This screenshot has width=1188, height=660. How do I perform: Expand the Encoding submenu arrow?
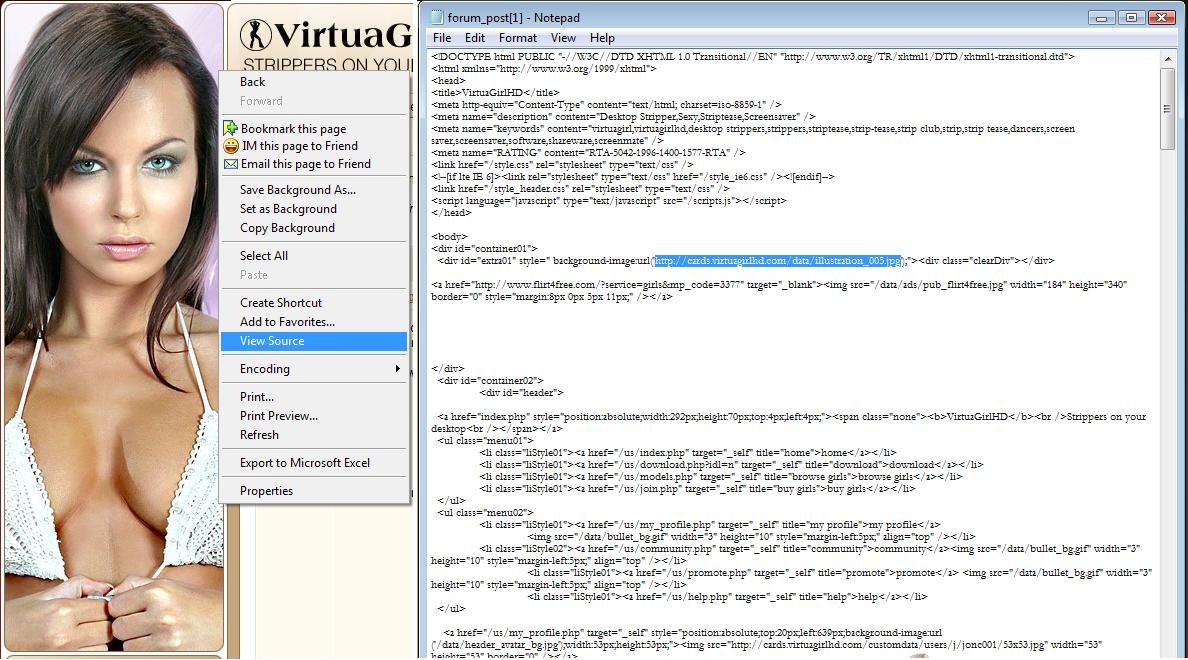397,369
